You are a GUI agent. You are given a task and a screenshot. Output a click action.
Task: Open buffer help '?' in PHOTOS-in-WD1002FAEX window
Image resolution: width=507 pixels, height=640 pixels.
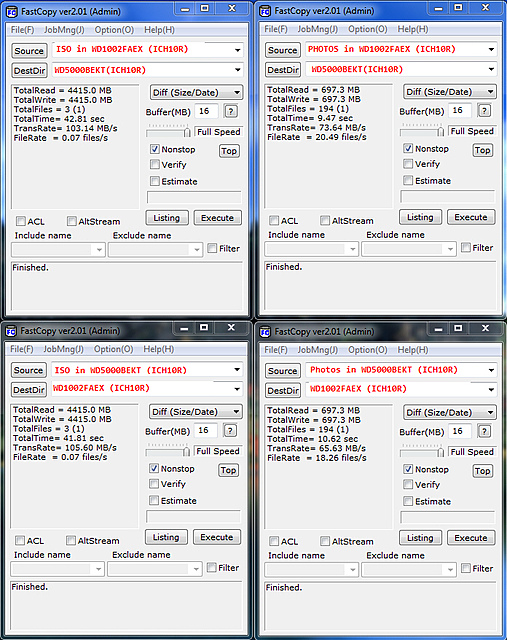pyautogui.click(x=484, y=111)
